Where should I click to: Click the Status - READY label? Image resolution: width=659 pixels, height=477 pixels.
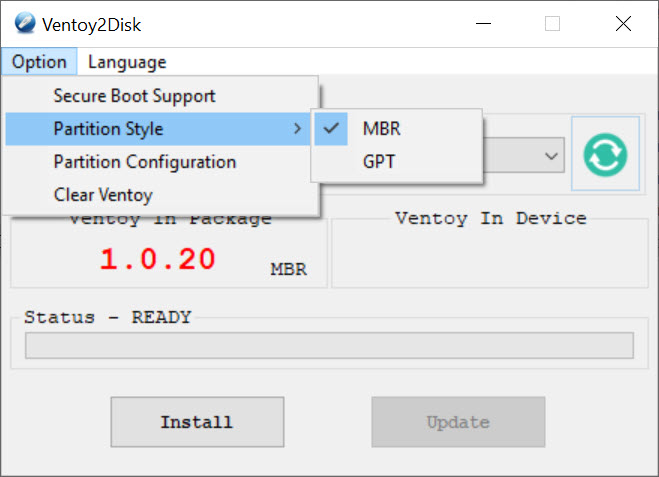point(108,317)
